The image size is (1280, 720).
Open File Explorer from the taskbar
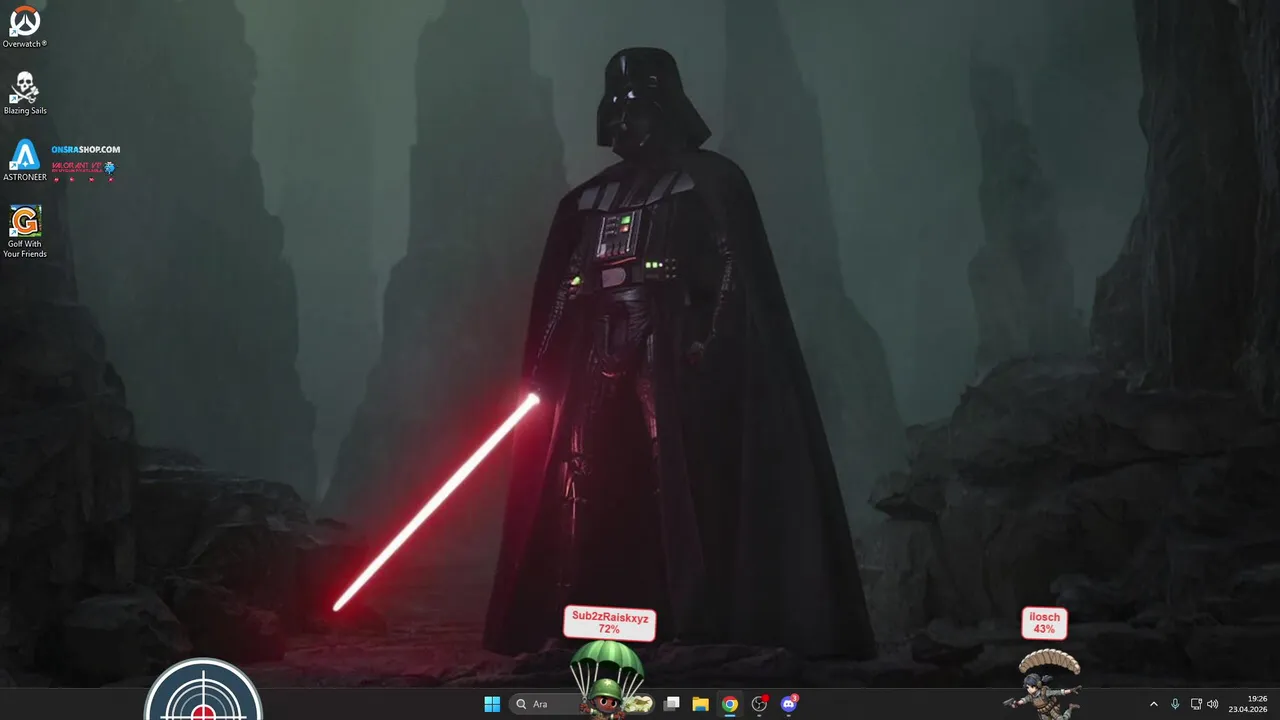(701, 704)
